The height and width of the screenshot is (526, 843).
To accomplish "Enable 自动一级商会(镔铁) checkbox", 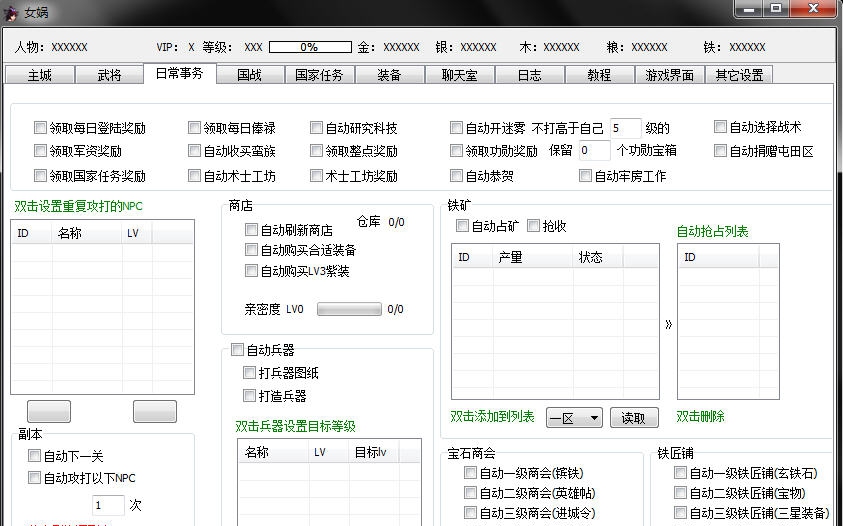I will coord(470,473).
